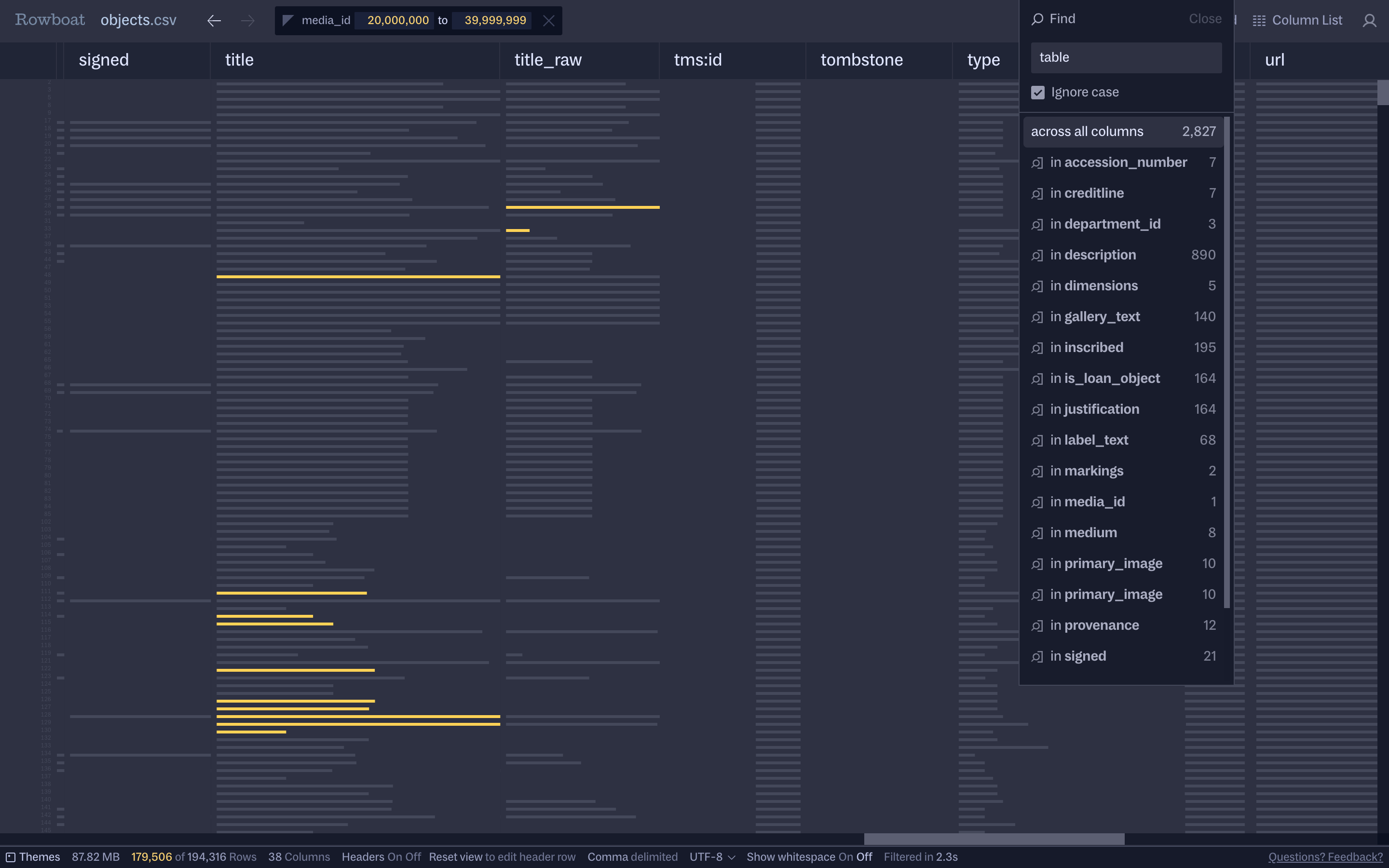Edit the filter minimum value 20,000,000
The height and width of the screenshot is (868, 1389).
pos(397,21)
